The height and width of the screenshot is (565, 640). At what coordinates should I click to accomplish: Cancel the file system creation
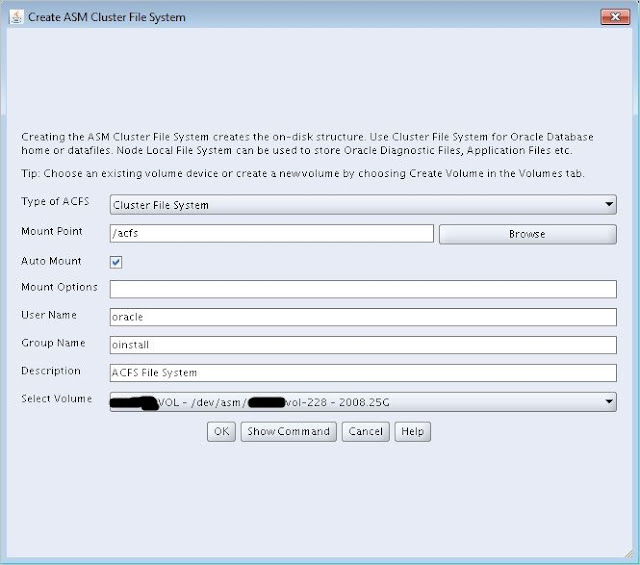365,432
